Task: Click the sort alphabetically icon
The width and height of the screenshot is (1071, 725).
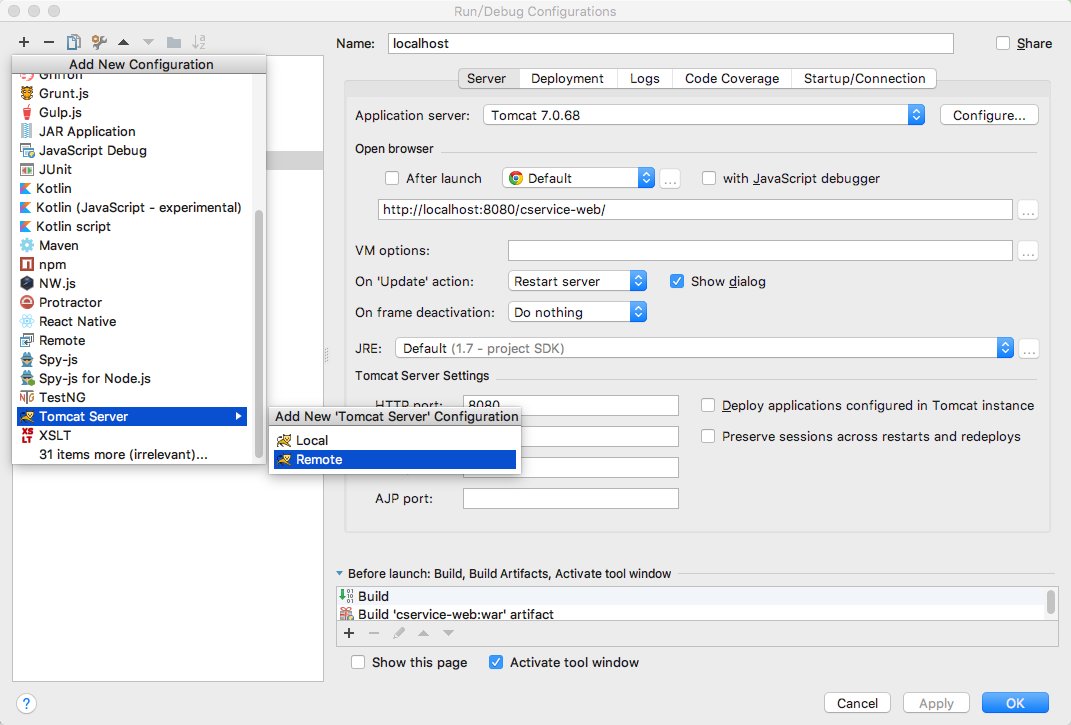Action: 199,42
